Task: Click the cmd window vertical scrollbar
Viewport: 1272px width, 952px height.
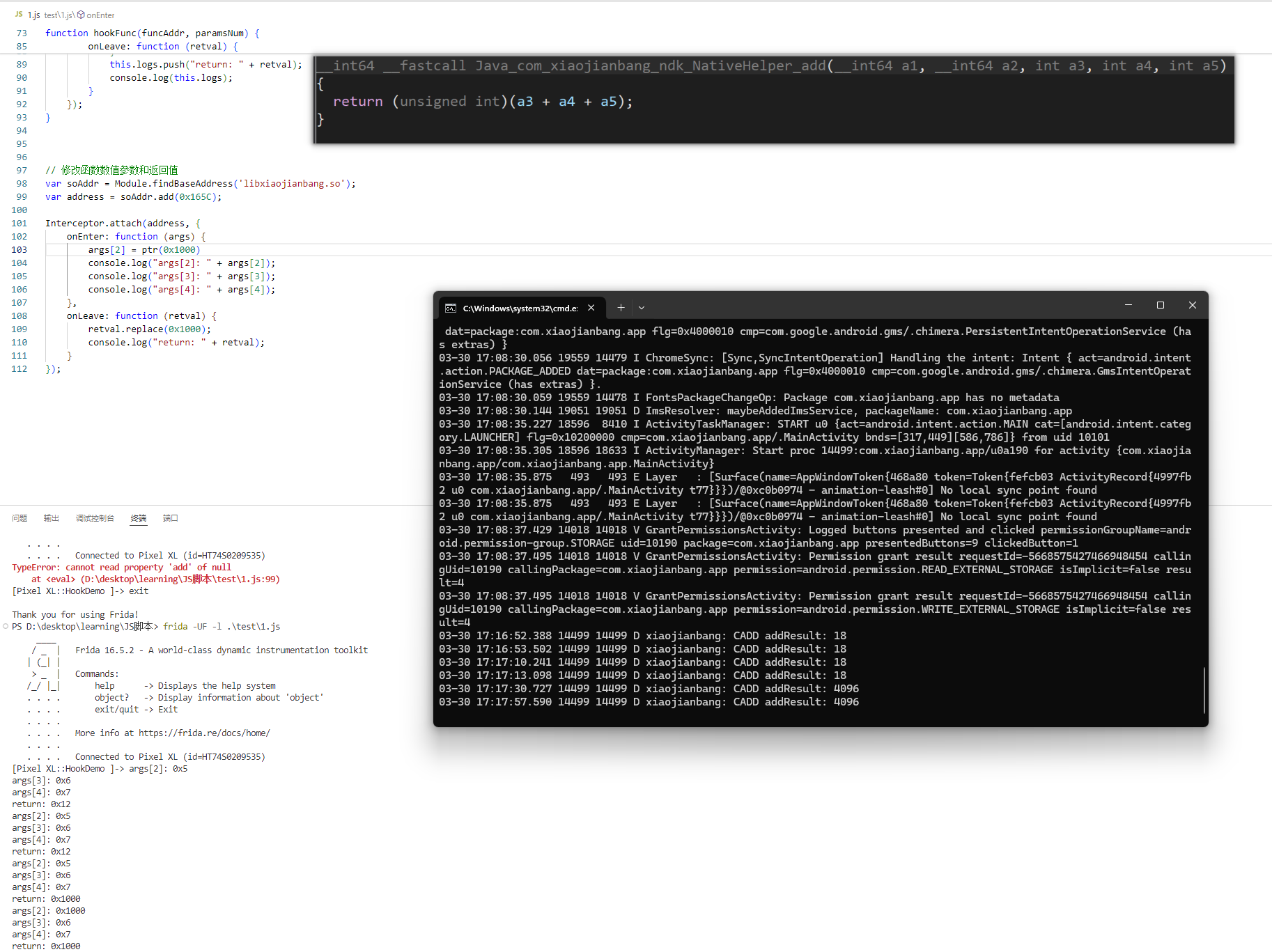Action: (1204, 689)
